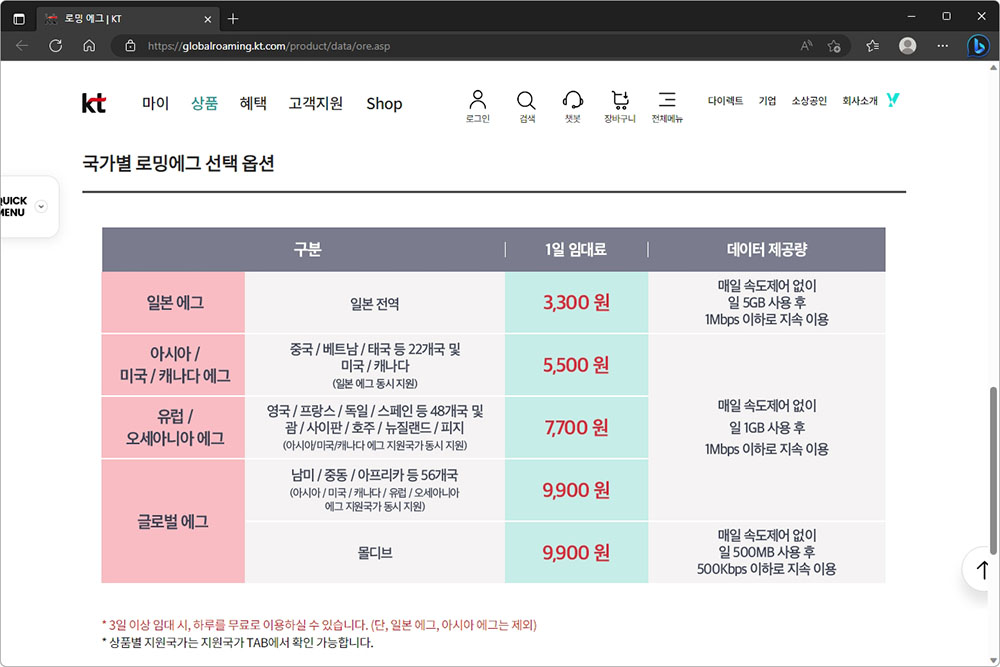Click the 국가별 로밍에그 선택 옵션 heading
Image resolution: width=1000 pixels, height=667 pixels.
179,163
